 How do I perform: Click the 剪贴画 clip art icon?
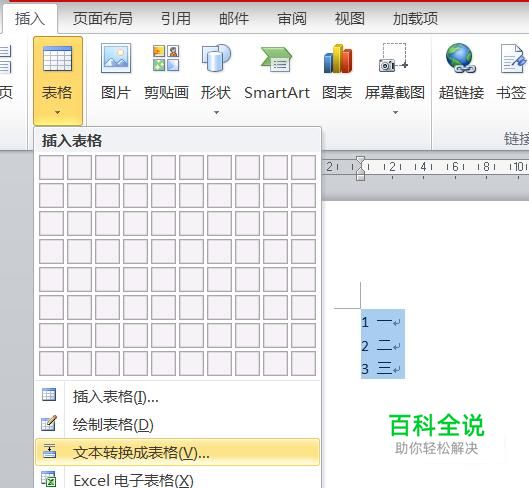coord(166,58)
